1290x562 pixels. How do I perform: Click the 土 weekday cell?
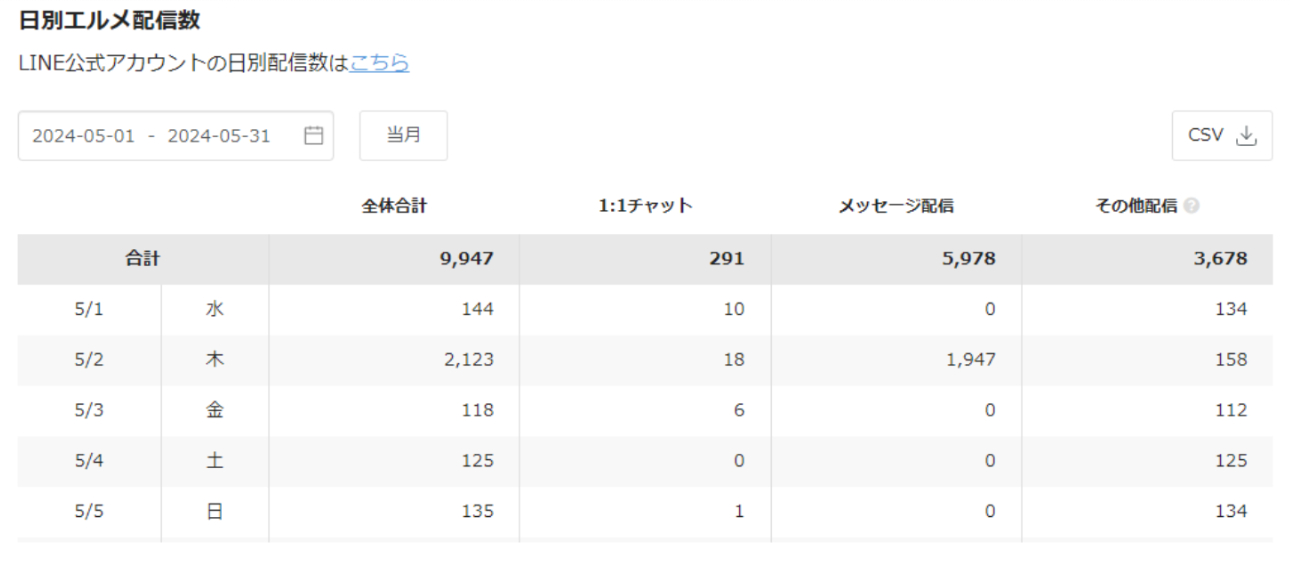214,460
